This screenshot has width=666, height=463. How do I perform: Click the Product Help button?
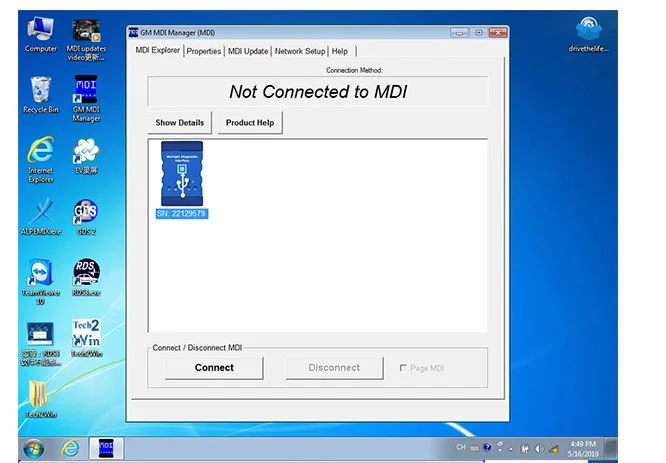[x=250, y=122]
